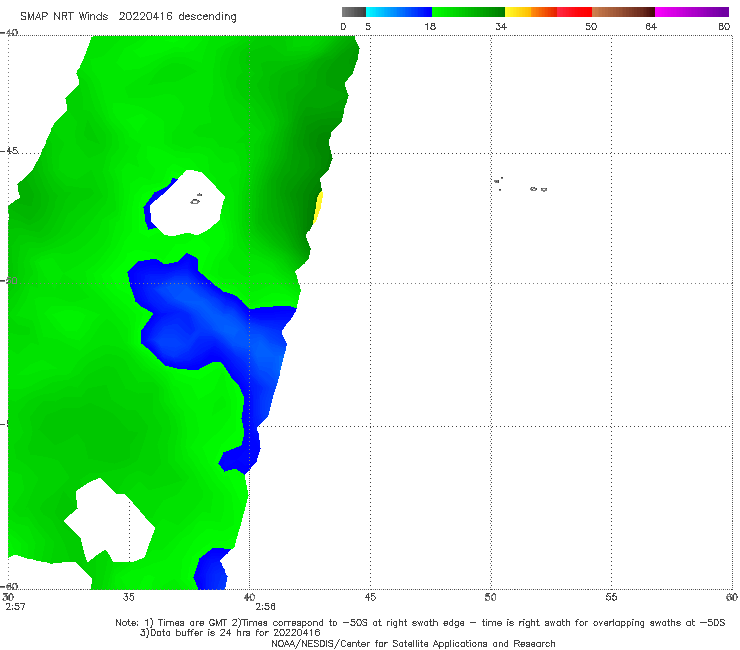
Task: Click the gray 0-5 segment of color bar
Action: pyautogui.click(x=354, y=12)
